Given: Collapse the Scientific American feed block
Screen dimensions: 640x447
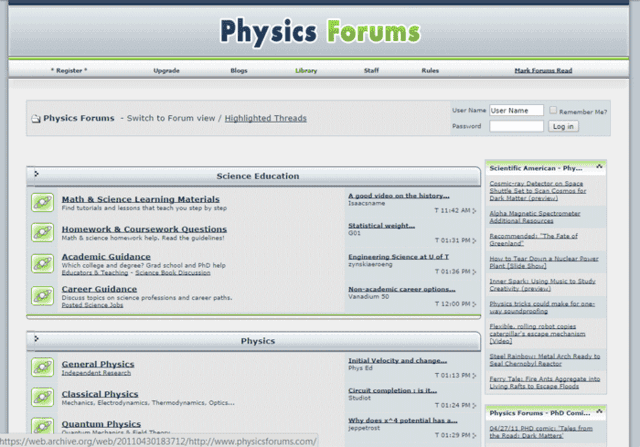Looking at the screenshot, I should click(x=599, y=167).
